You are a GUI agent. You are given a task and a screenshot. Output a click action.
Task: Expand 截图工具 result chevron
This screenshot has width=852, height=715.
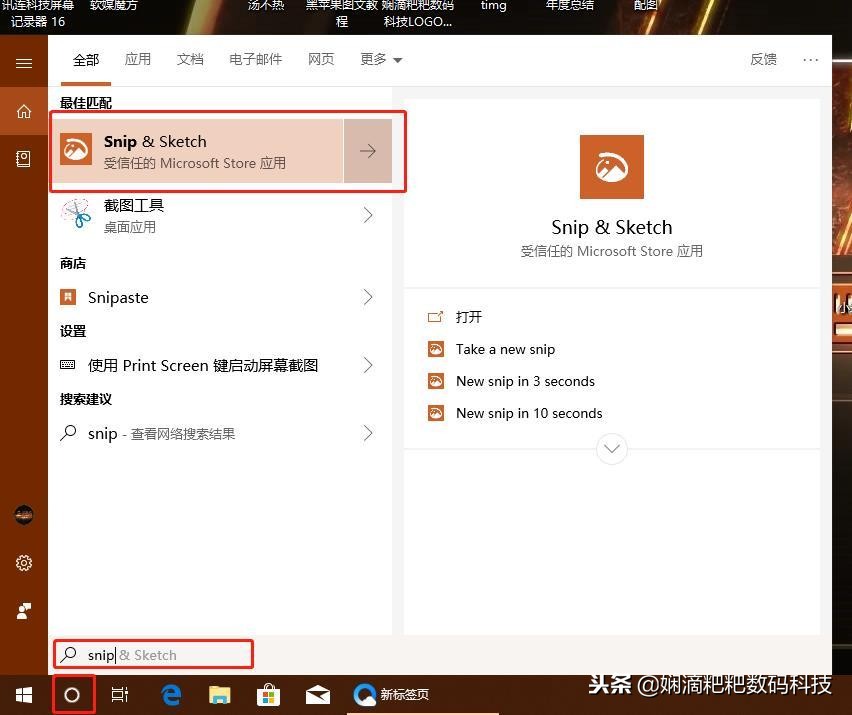pyautogui.click(x=368, y=215)
